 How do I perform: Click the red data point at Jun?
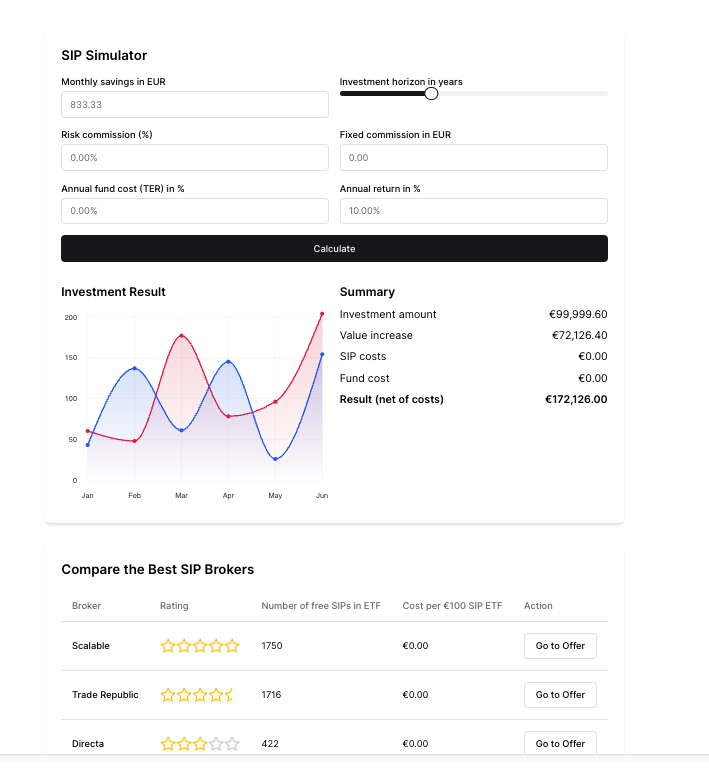click(322, 314)
